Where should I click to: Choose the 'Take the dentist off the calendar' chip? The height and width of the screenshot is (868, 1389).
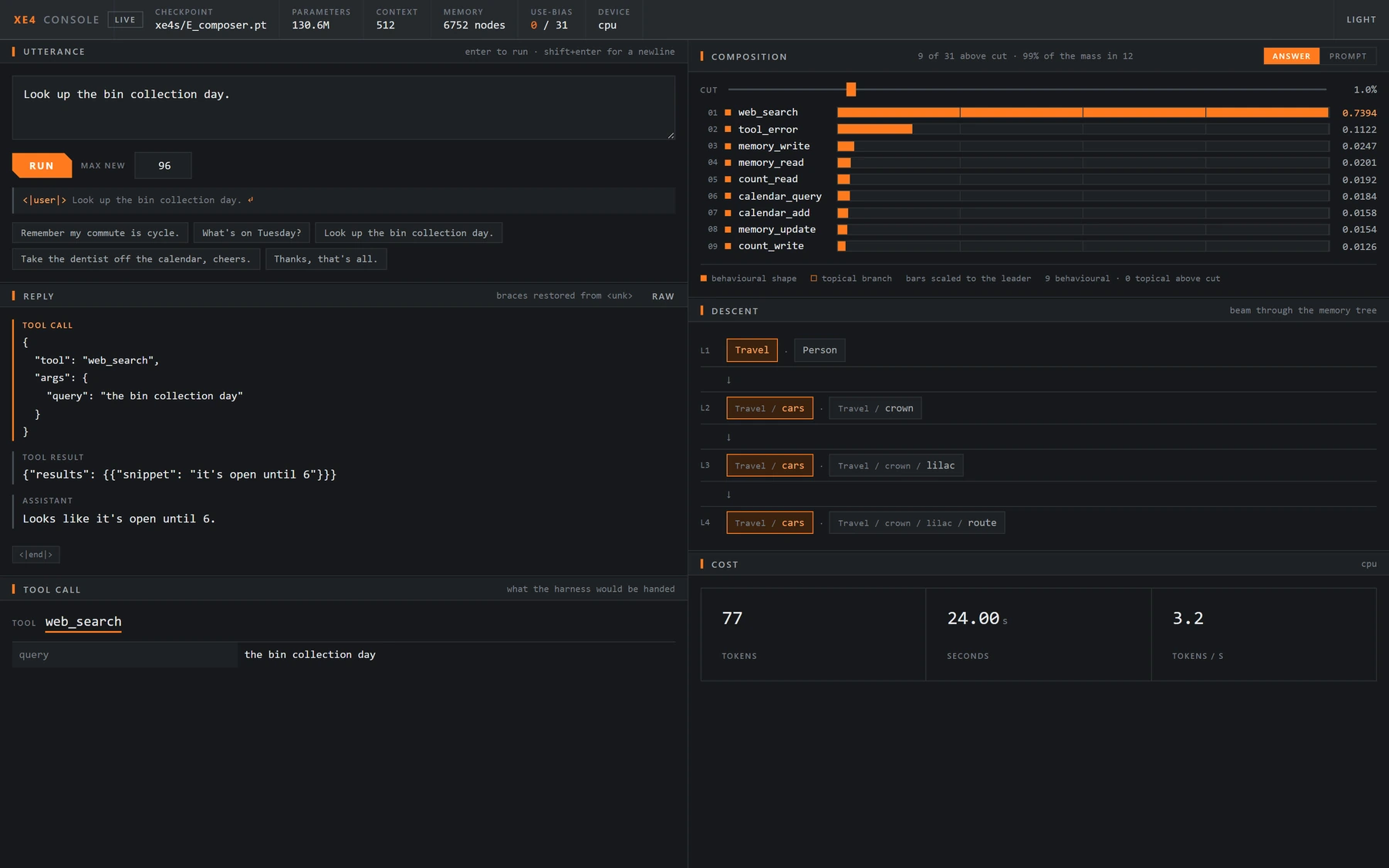click(136, 259)
